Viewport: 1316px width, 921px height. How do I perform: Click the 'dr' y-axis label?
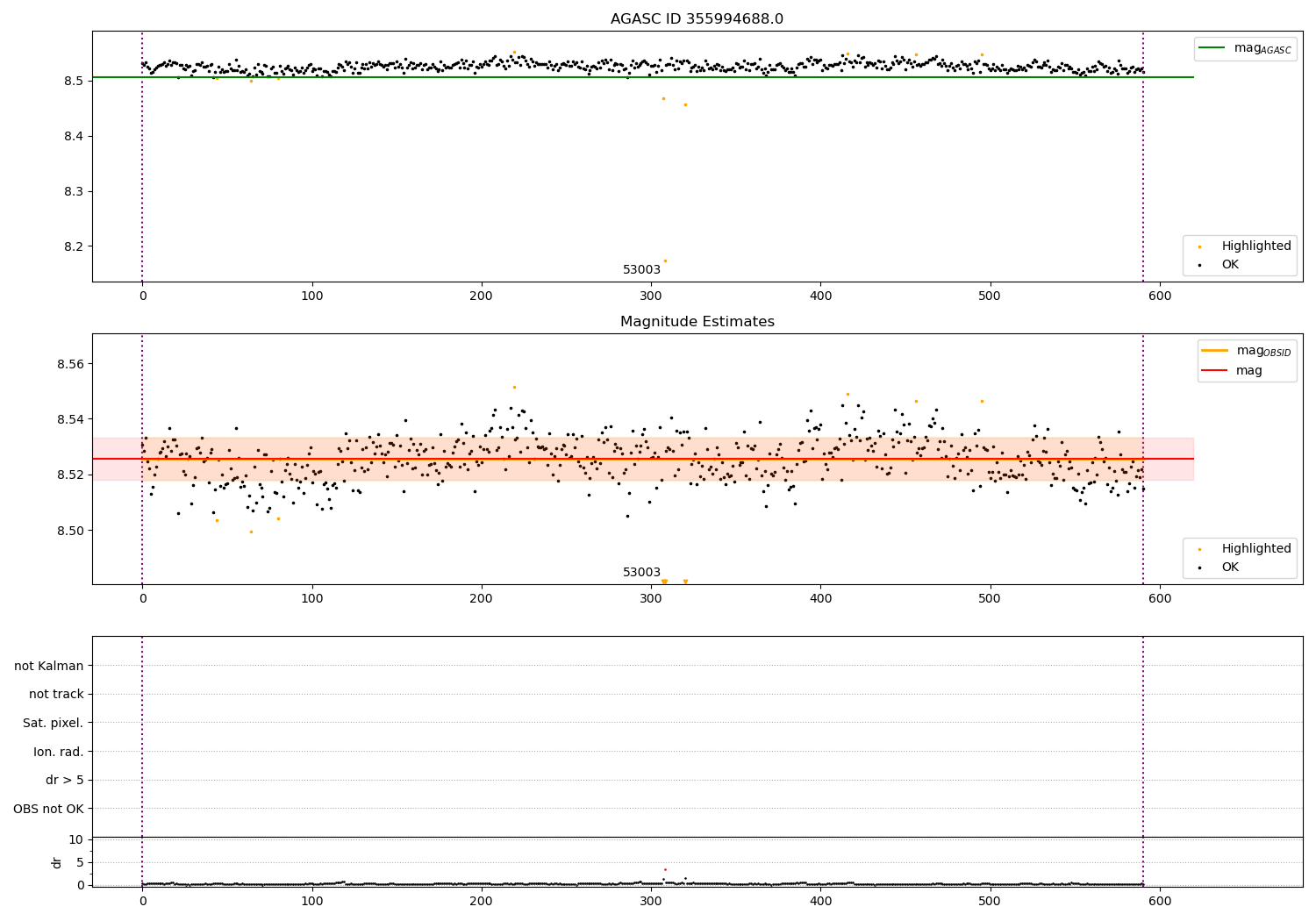coord(57,862)
